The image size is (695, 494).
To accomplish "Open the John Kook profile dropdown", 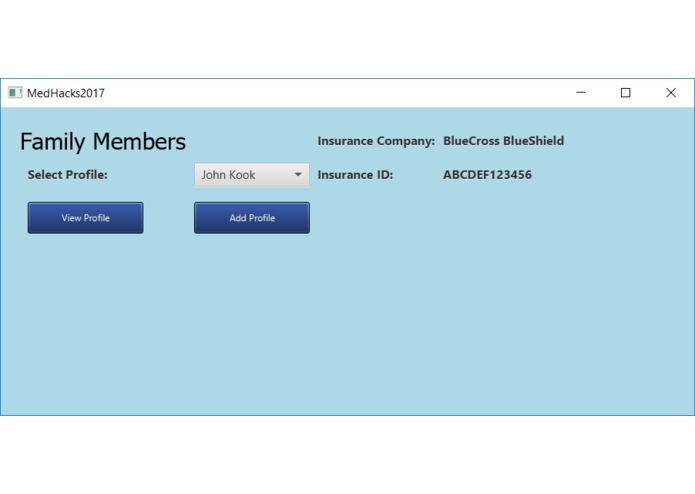I will [x=252, y=175].
